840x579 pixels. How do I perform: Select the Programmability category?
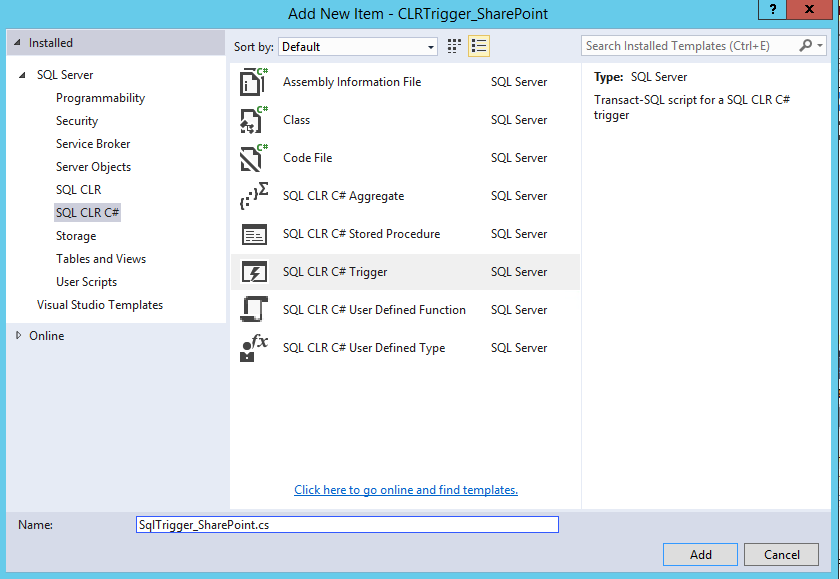[x=100, y=98]
